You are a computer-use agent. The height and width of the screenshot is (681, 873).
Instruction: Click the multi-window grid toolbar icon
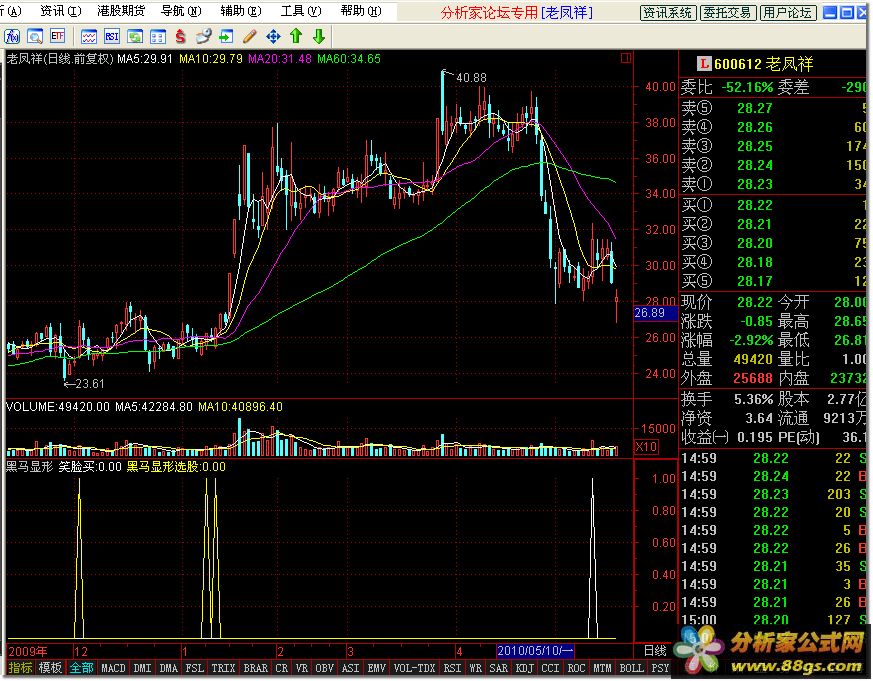pos(158,37)
